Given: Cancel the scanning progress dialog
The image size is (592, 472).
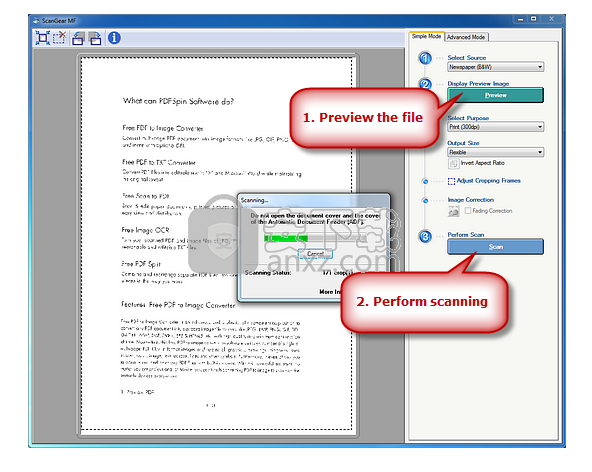Looking at the screenshot, I should click(315, 254).
